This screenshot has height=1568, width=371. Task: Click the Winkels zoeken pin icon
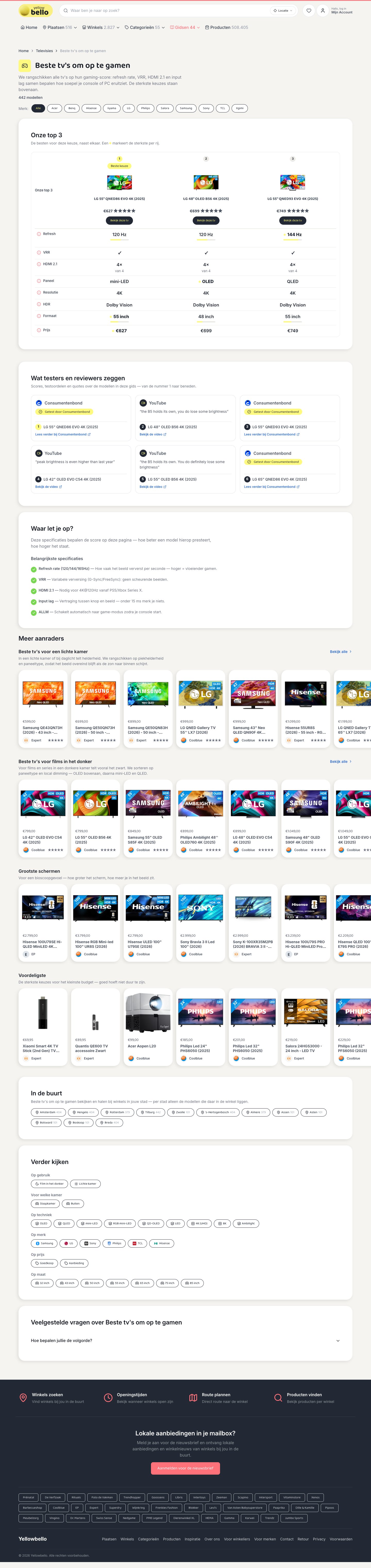[23, 1397]
